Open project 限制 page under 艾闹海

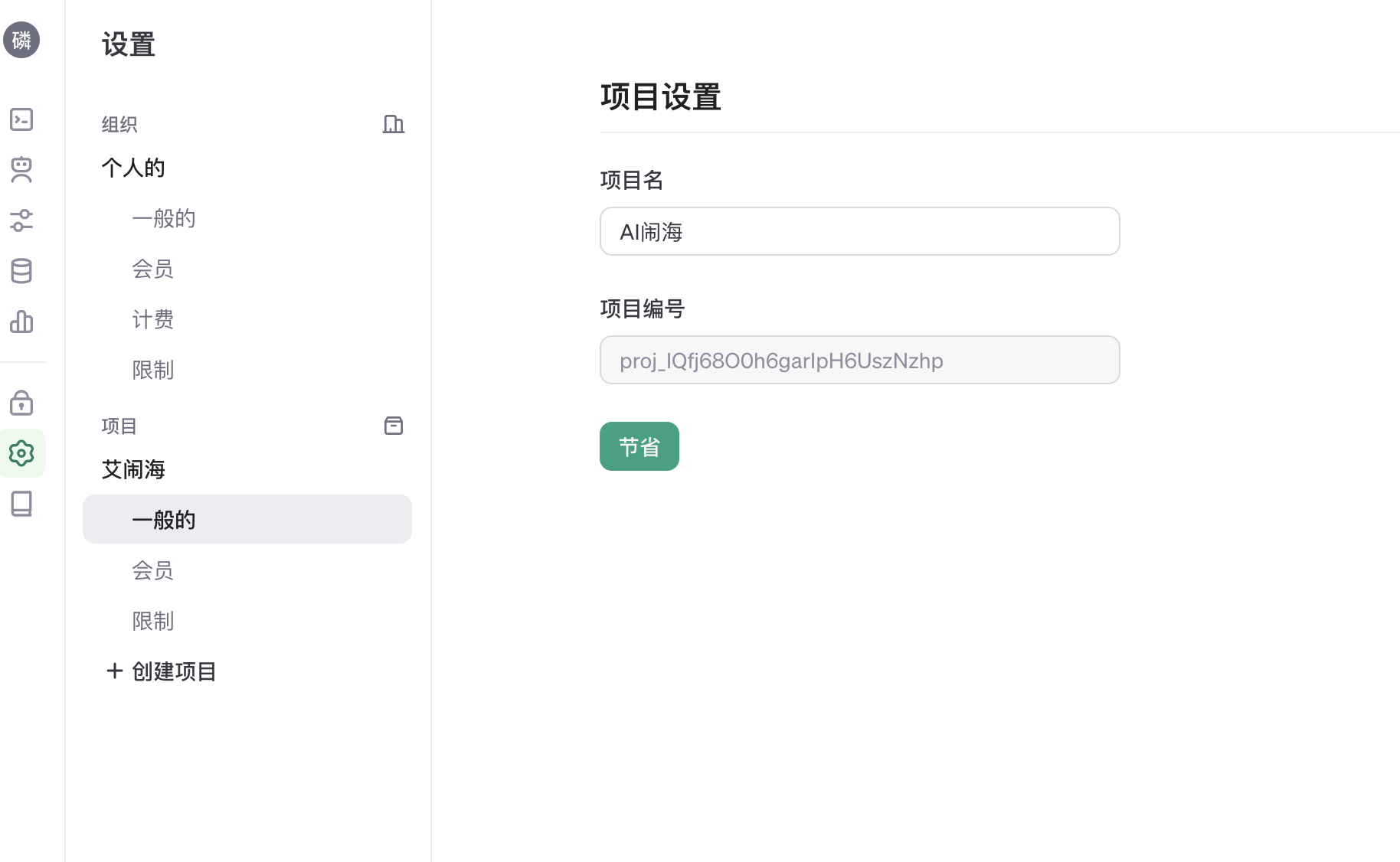click(153, 621)
